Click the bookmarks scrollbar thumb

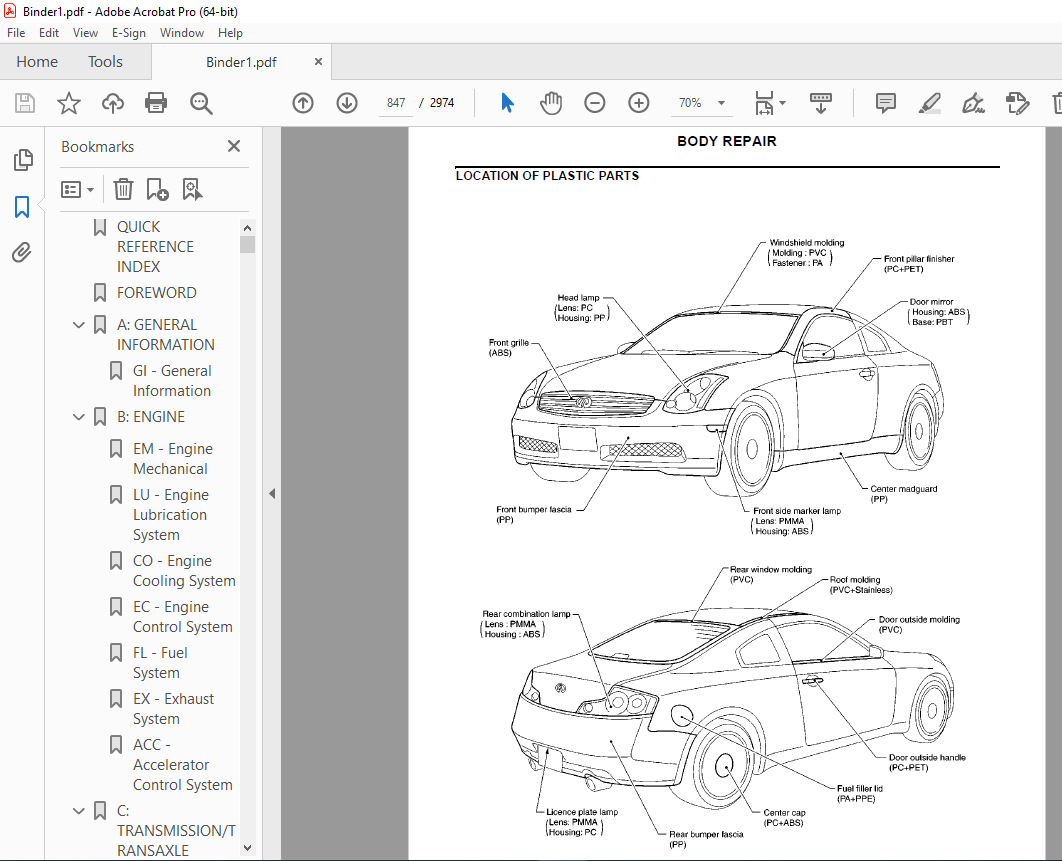tap(247, 245)
